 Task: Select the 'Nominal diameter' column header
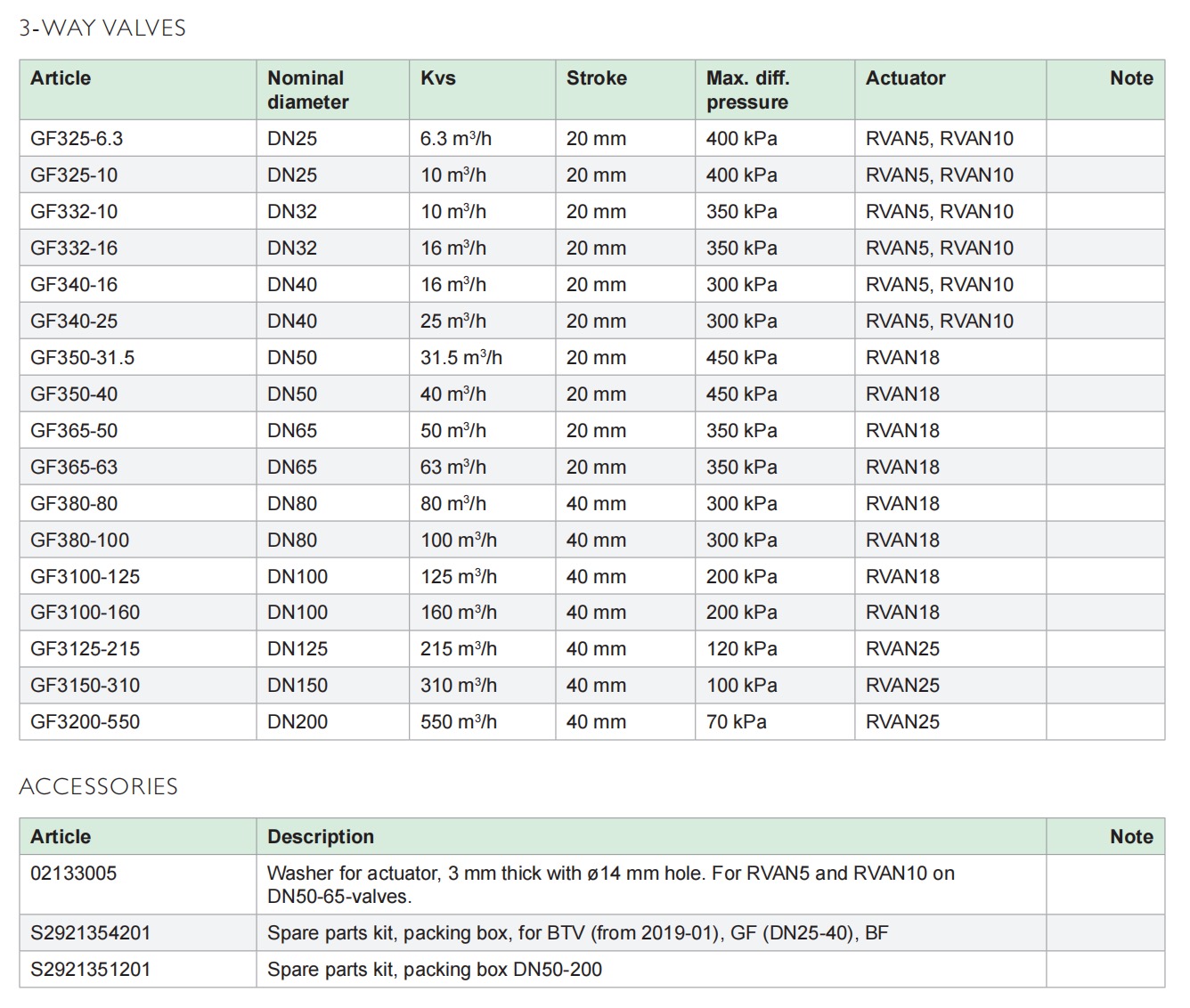tap(307, 90)
